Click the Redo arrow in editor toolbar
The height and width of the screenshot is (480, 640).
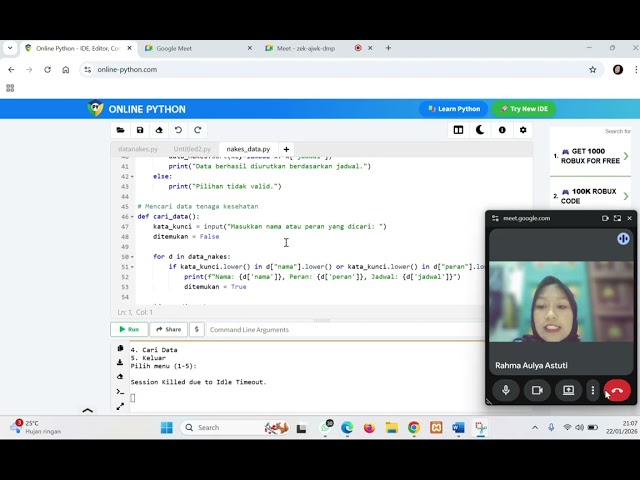click(197, 130)
